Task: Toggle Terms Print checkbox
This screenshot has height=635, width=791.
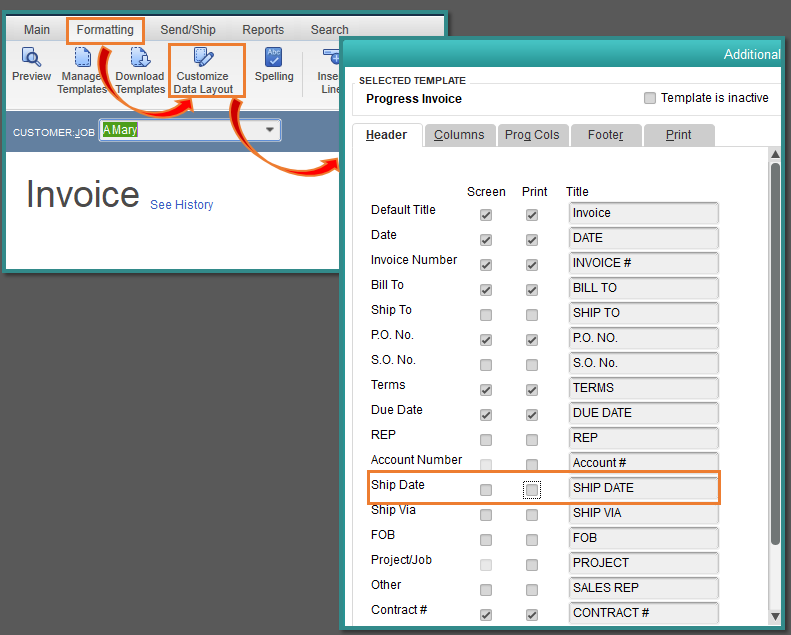Action: pyautogui.click(x=532, y=390)
